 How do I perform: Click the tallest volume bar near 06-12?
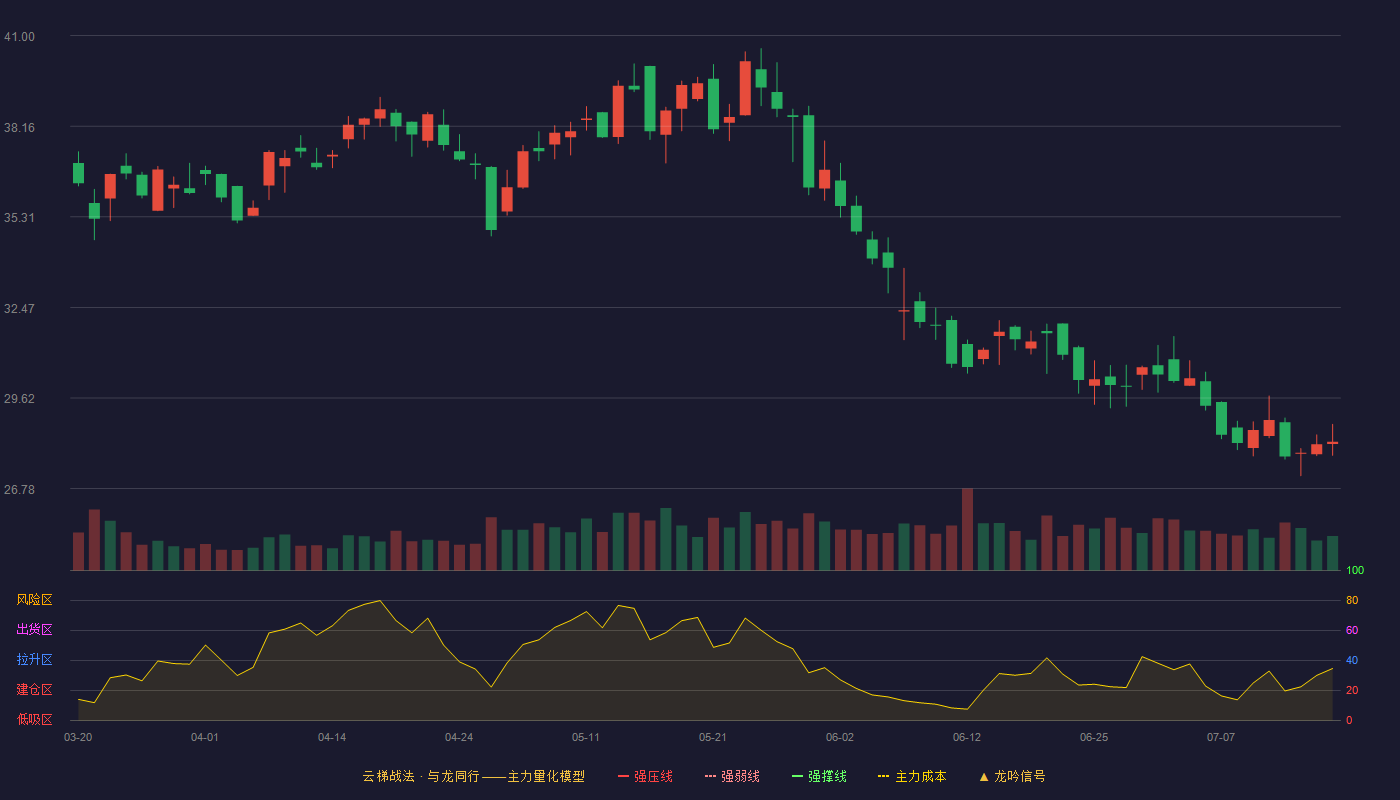[x=967, y=529]
